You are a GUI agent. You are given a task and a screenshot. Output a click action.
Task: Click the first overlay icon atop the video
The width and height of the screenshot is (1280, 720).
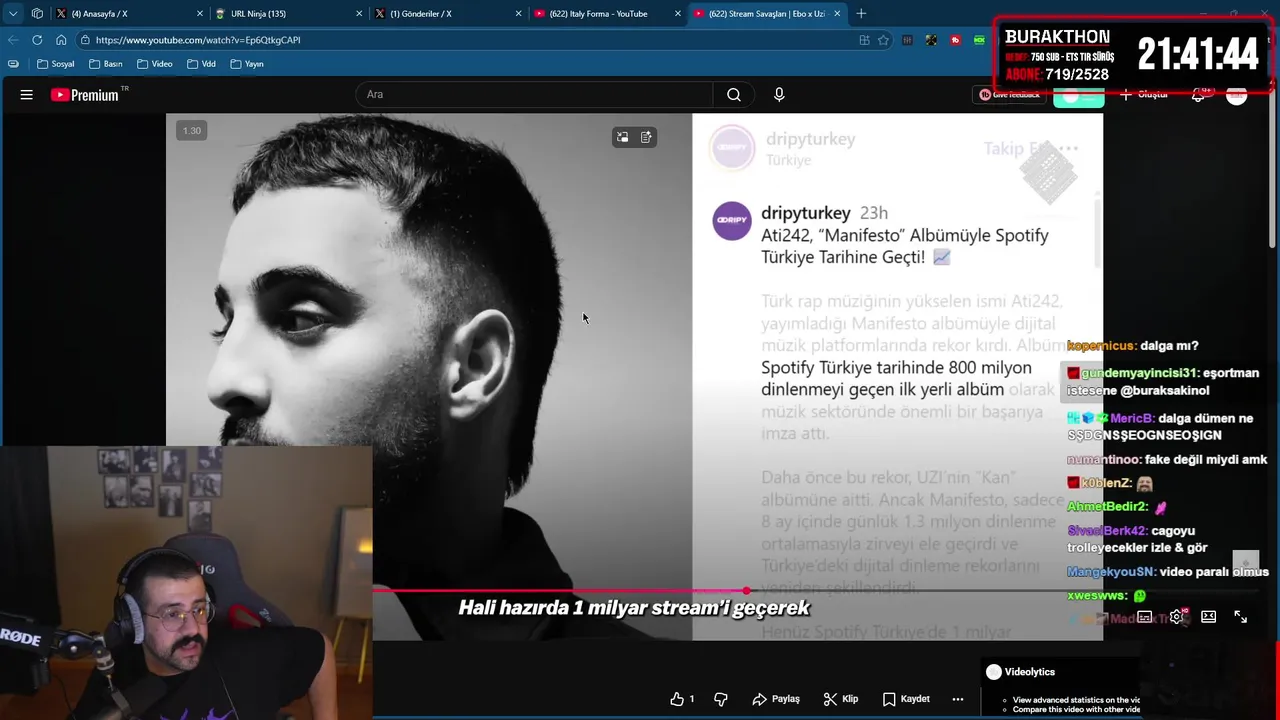pyautogui.click(x=622, y=138)
